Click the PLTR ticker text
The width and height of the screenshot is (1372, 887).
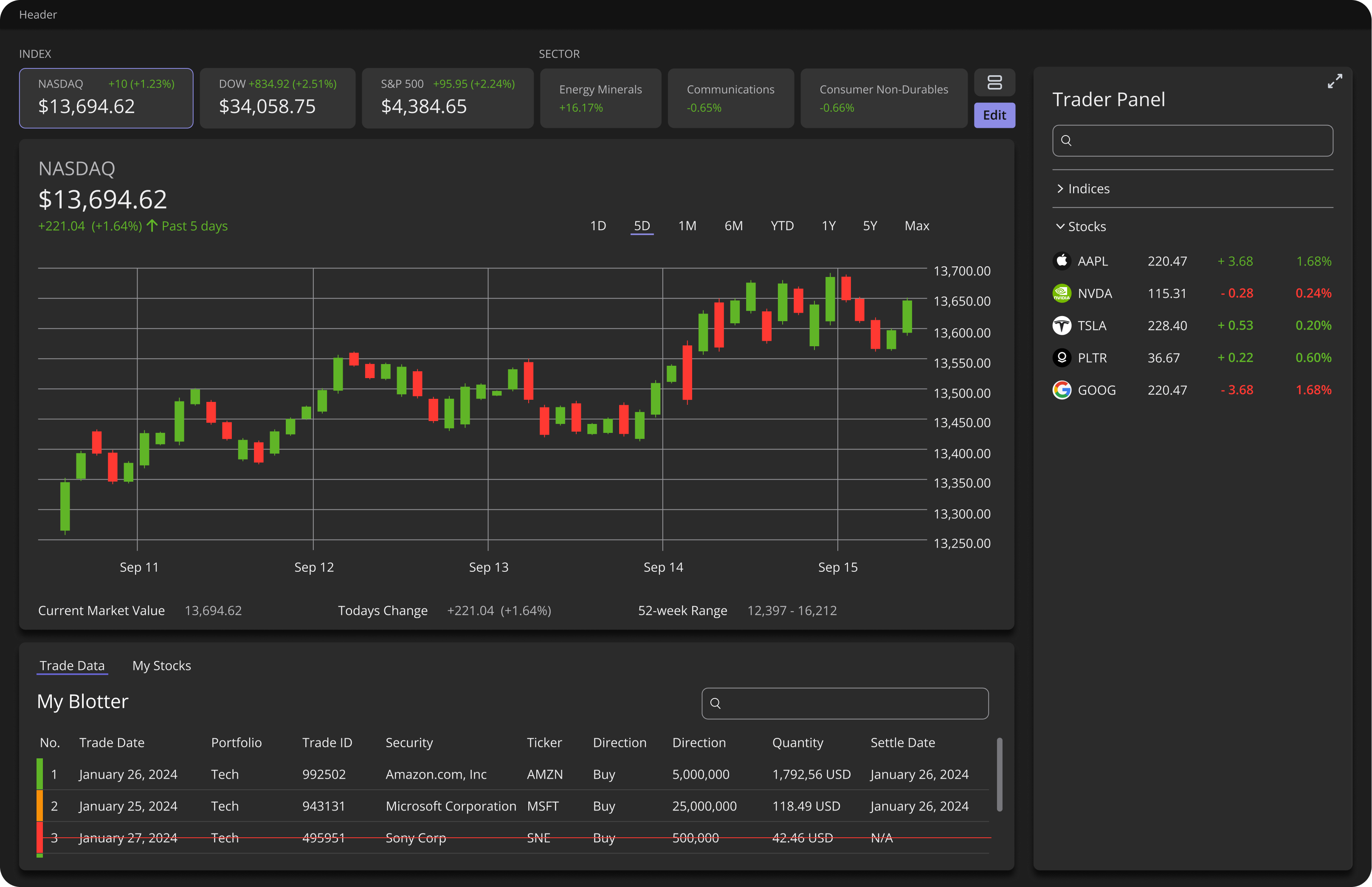click(1092, 358)
